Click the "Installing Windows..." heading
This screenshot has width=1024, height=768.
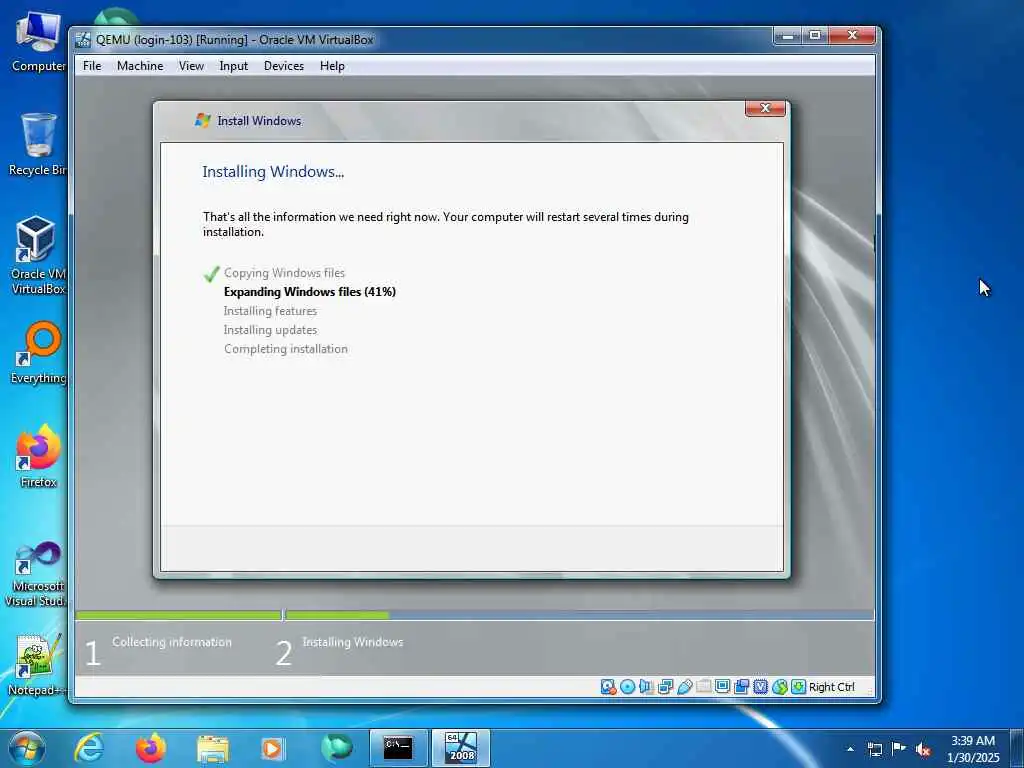(x=273, y=172)
